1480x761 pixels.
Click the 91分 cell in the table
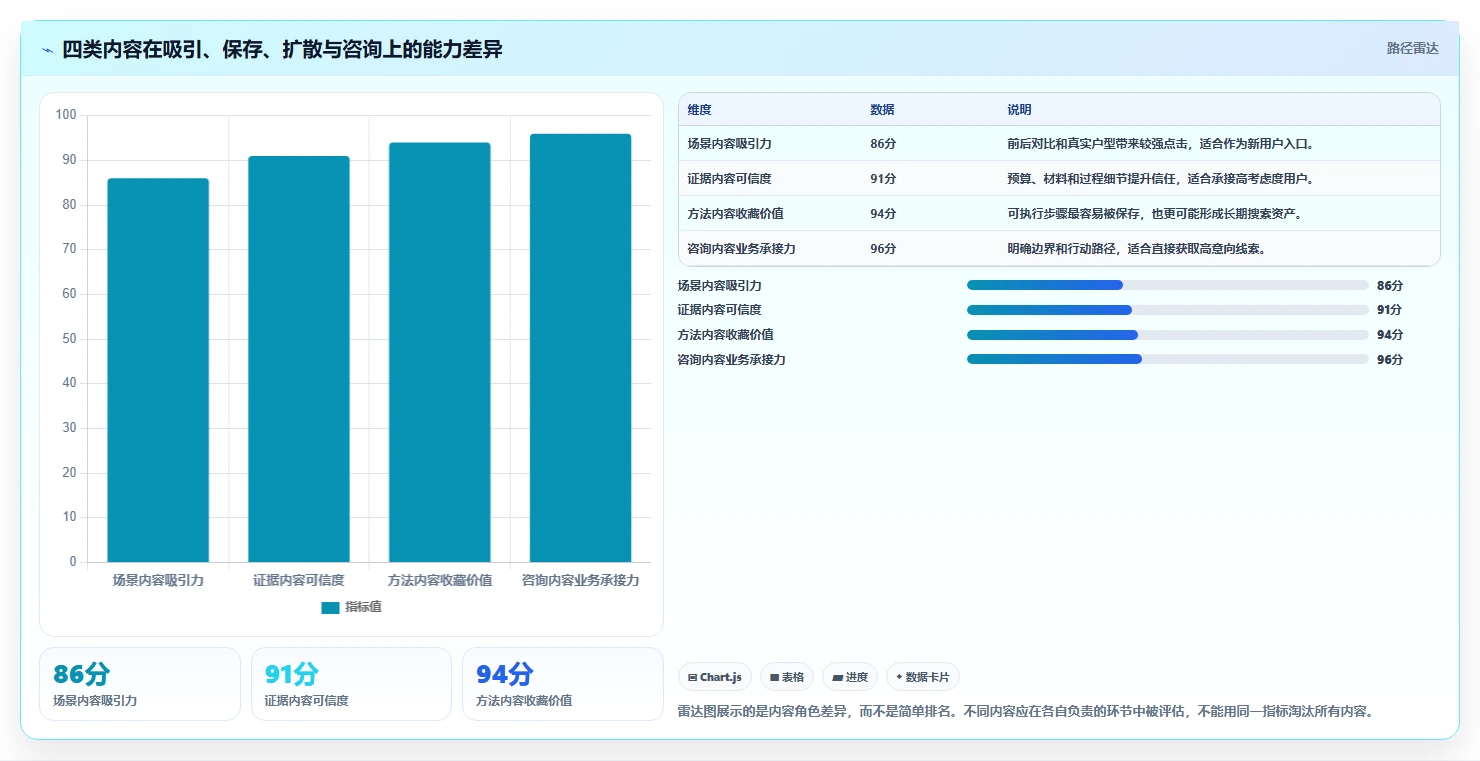tap(883, 179)
